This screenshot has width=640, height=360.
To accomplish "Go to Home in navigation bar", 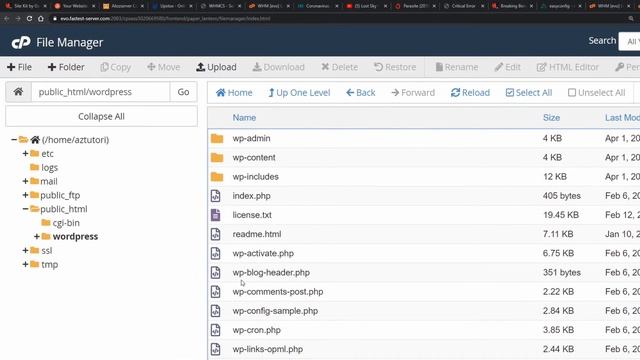I will tap(234, 93).
